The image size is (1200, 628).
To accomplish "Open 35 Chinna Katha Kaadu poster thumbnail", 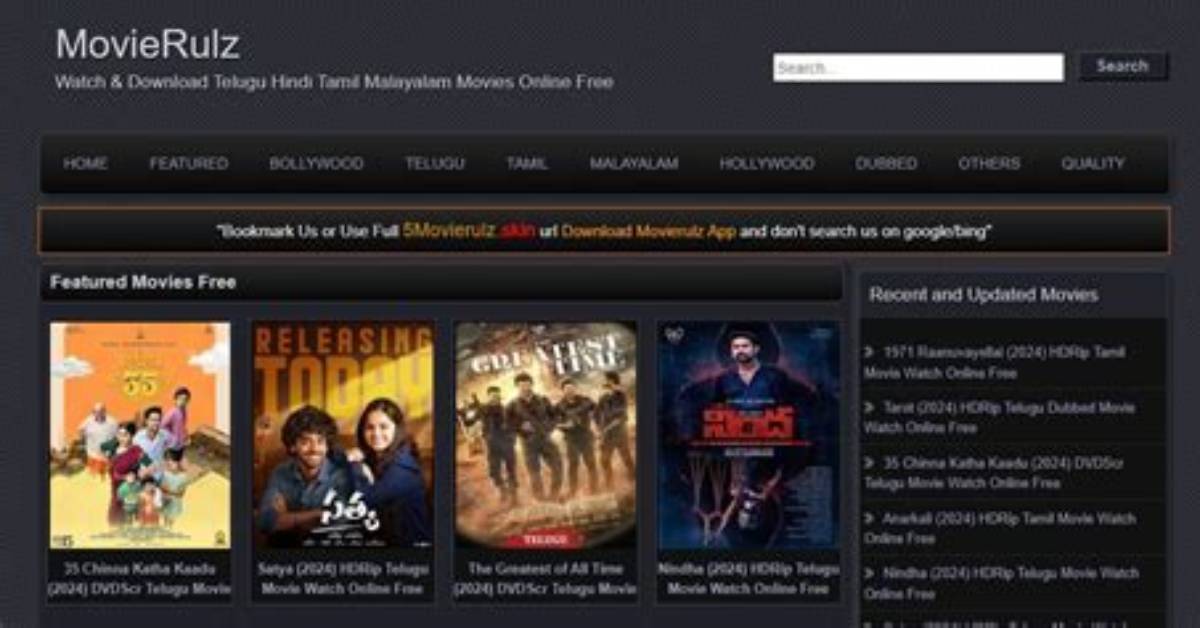I will [140, 434].
